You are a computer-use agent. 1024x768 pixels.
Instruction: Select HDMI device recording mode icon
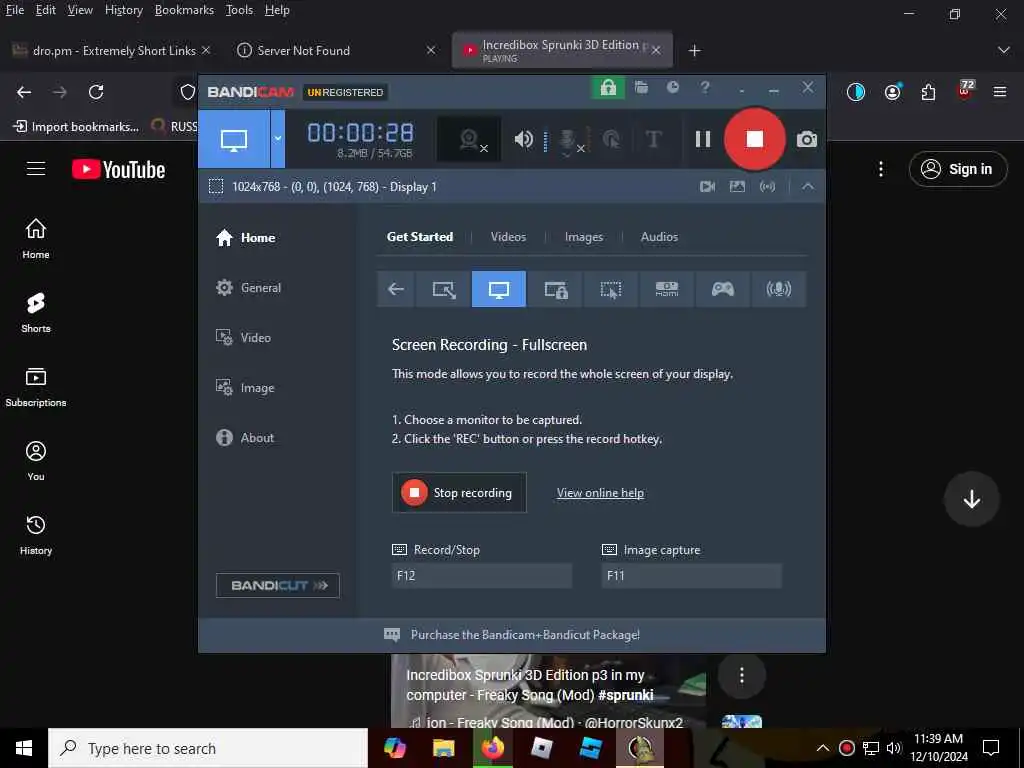coord(667,289)
